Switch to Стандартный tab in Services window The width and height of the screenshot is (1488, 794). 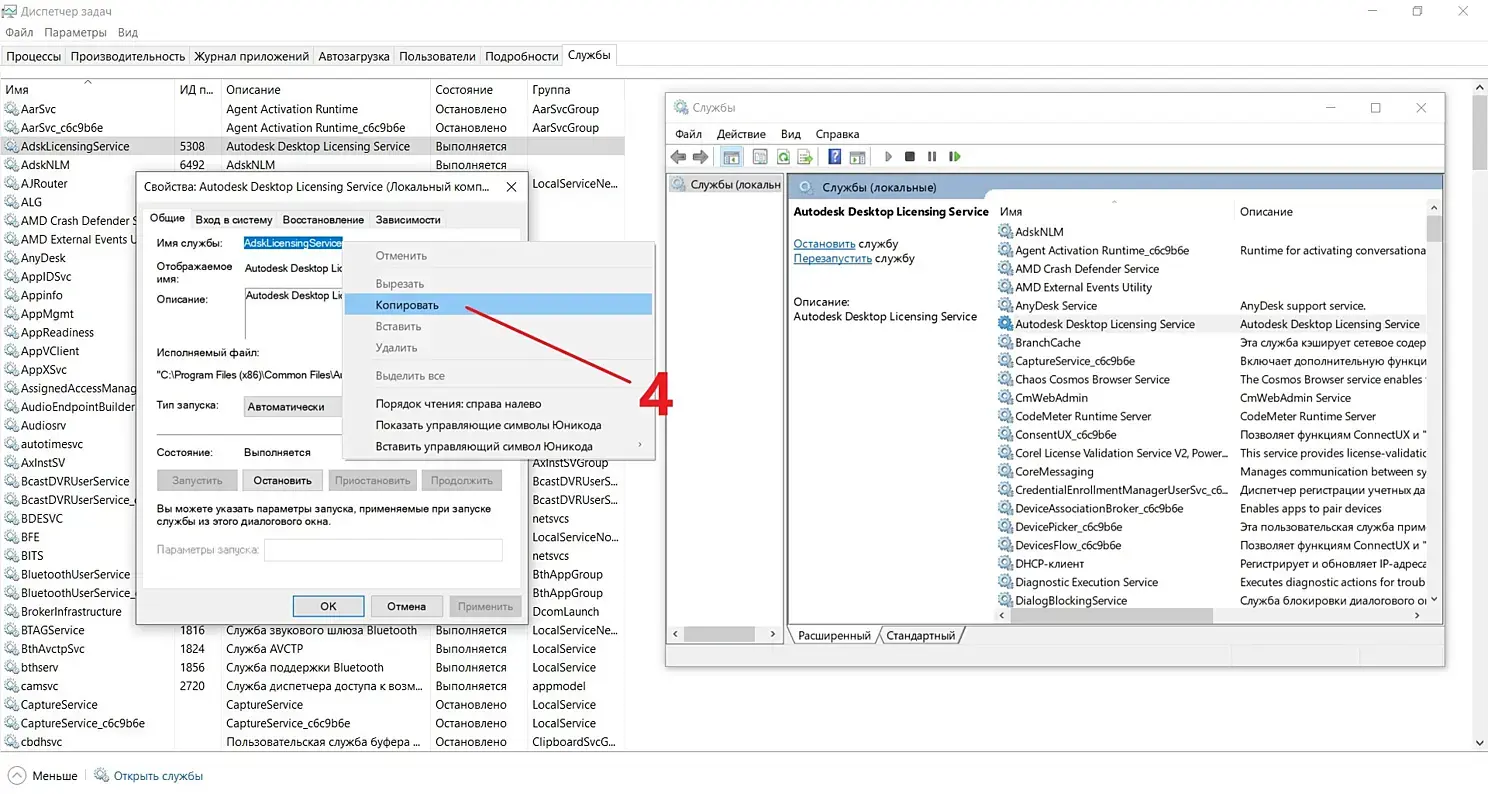pos(920,636)
